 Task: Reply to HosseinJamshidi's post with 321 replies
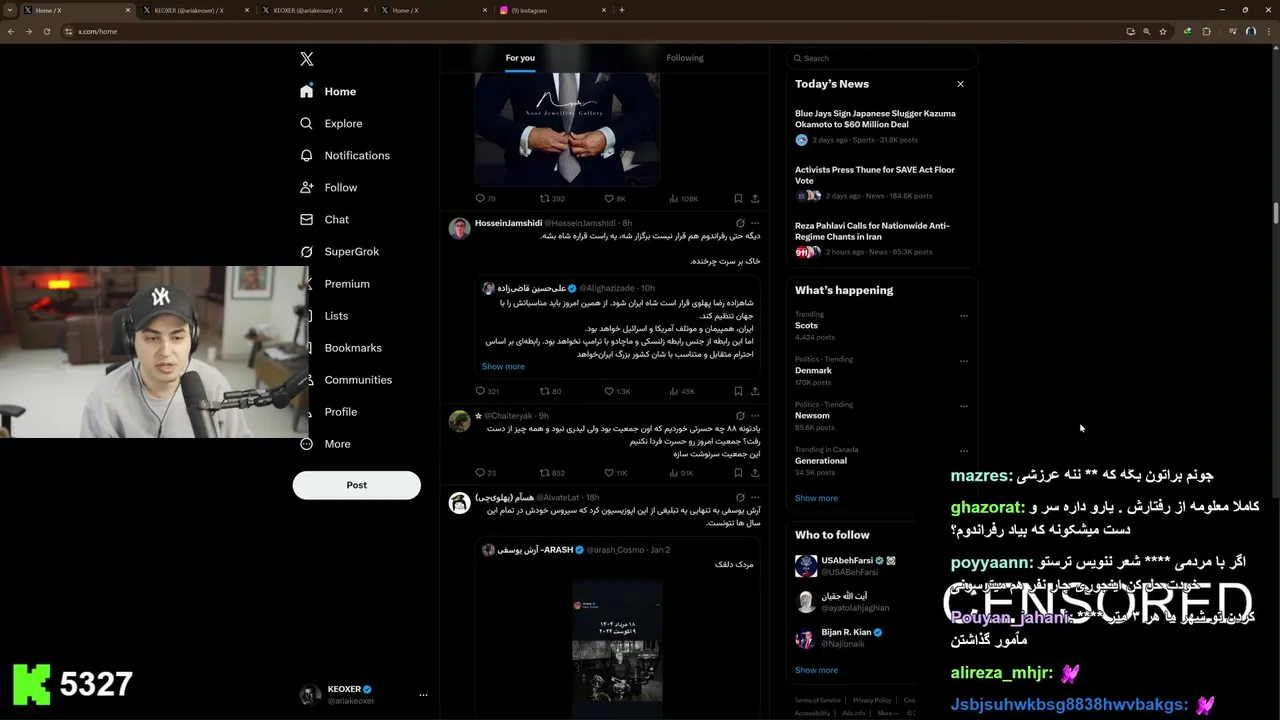click(487, 391)
